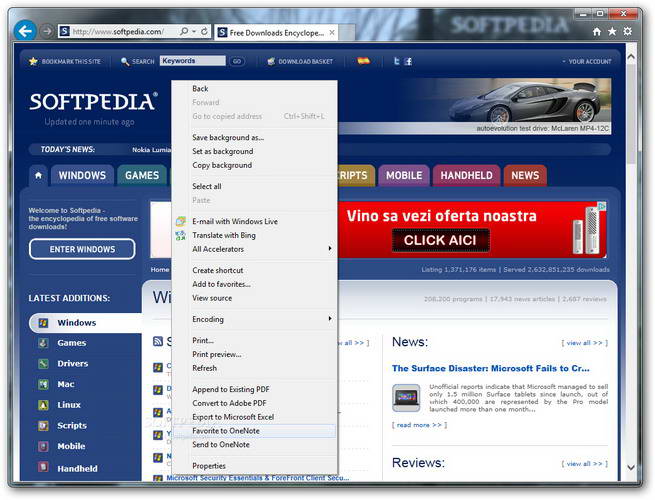Click the Spanish flag language icon
This screenshot has width=655, height=500.
(363, 61)
